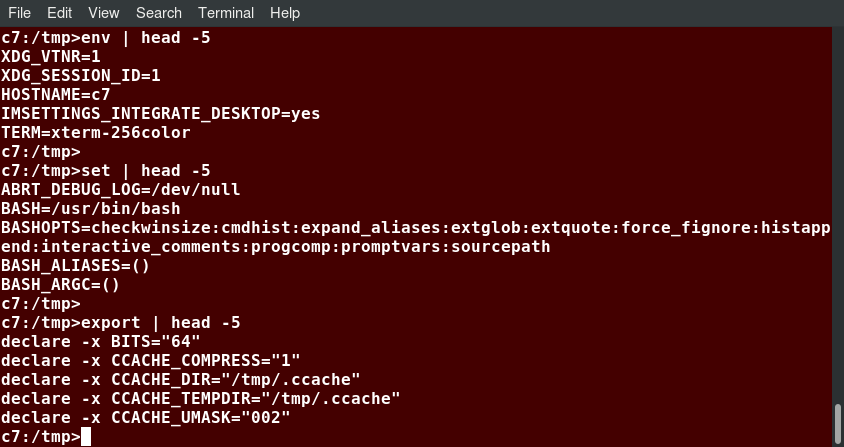Click the BASH=/usr/bin/bash line
The height and width of the screenshot is (447, 844).
(x=90, y=208)
